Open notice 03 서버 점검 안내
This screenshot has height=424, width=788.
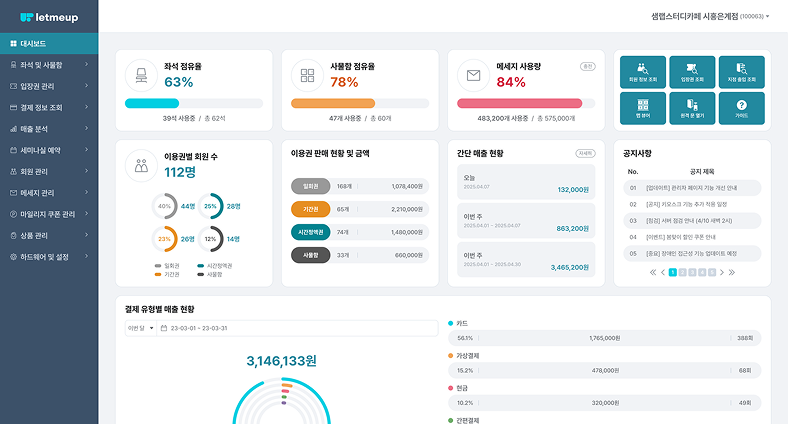point(692,221)
